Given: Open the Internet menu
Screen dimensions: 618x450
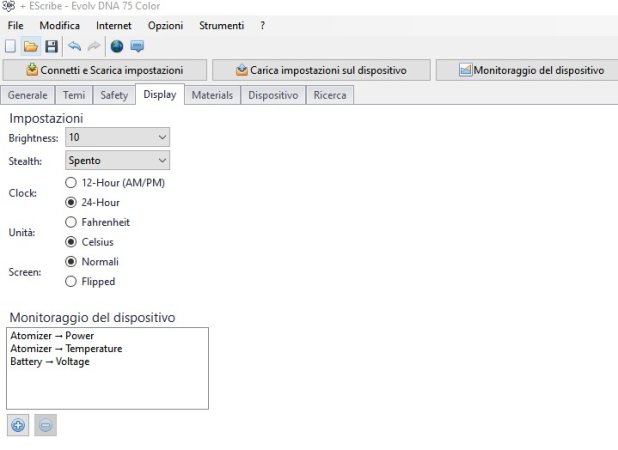Looking at the screenshot, I should [x=114, y=26].
